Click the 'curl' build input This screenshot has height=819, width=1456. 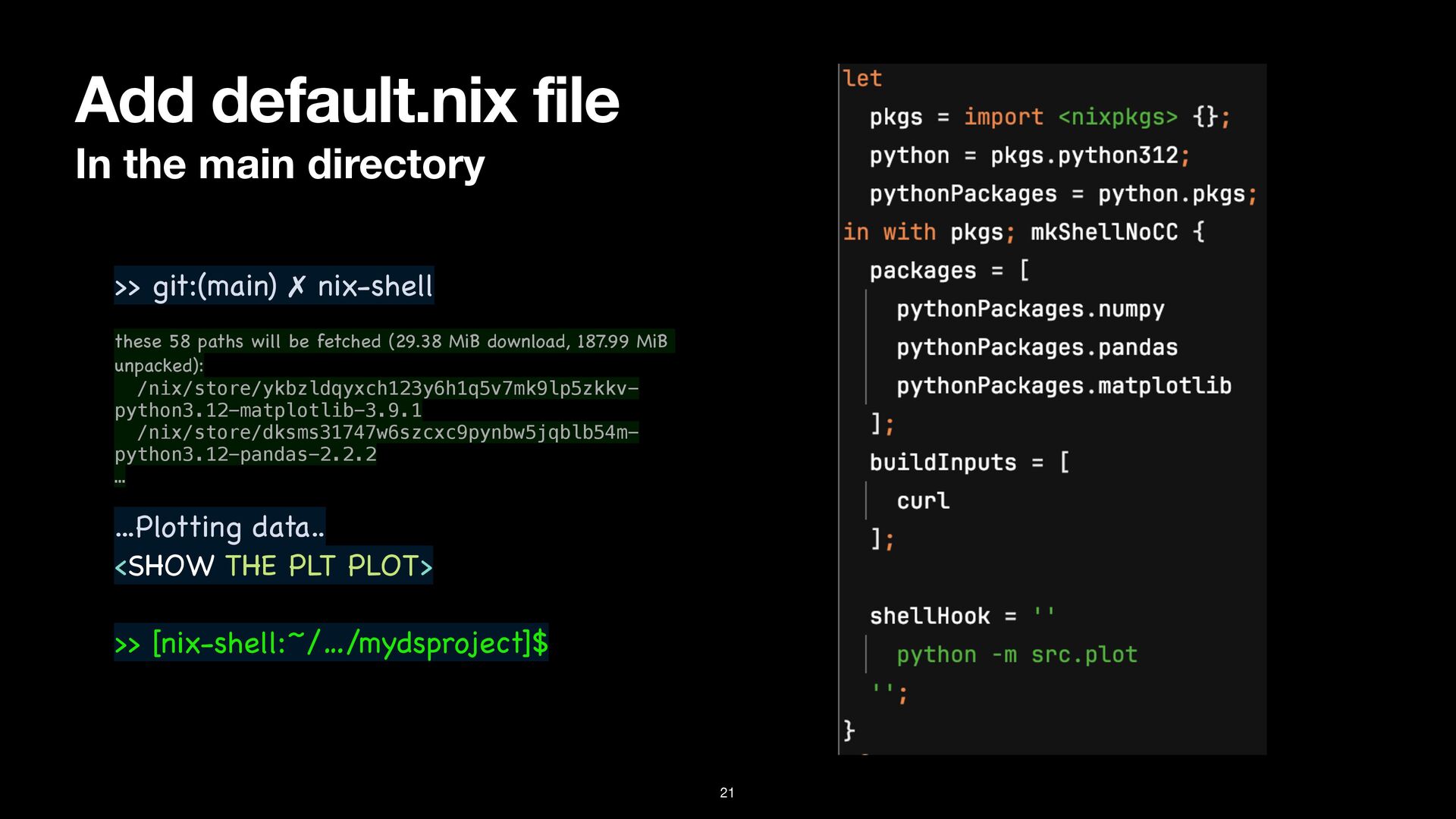(923, 501)
